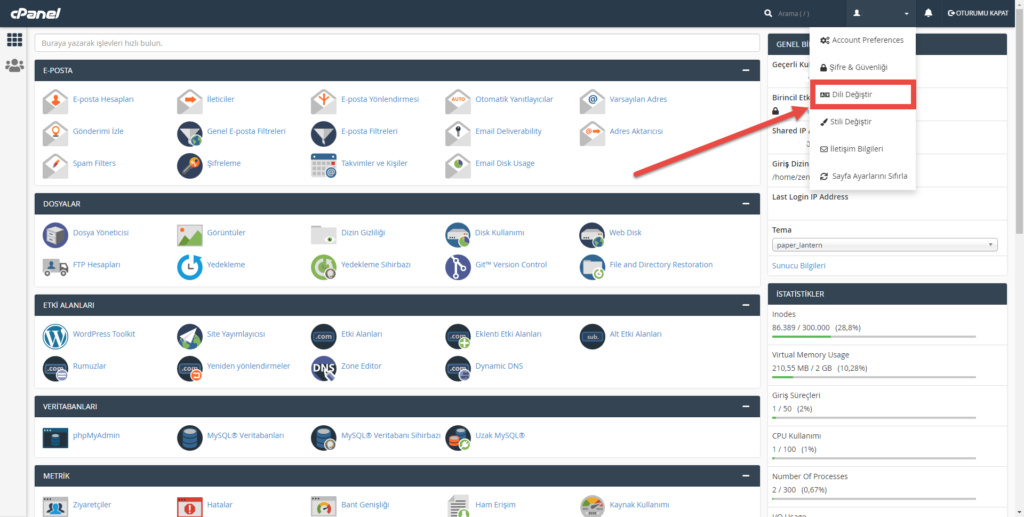
Task: Open the Sunucu Bilgileri link
Action: (x=799, y=266)
